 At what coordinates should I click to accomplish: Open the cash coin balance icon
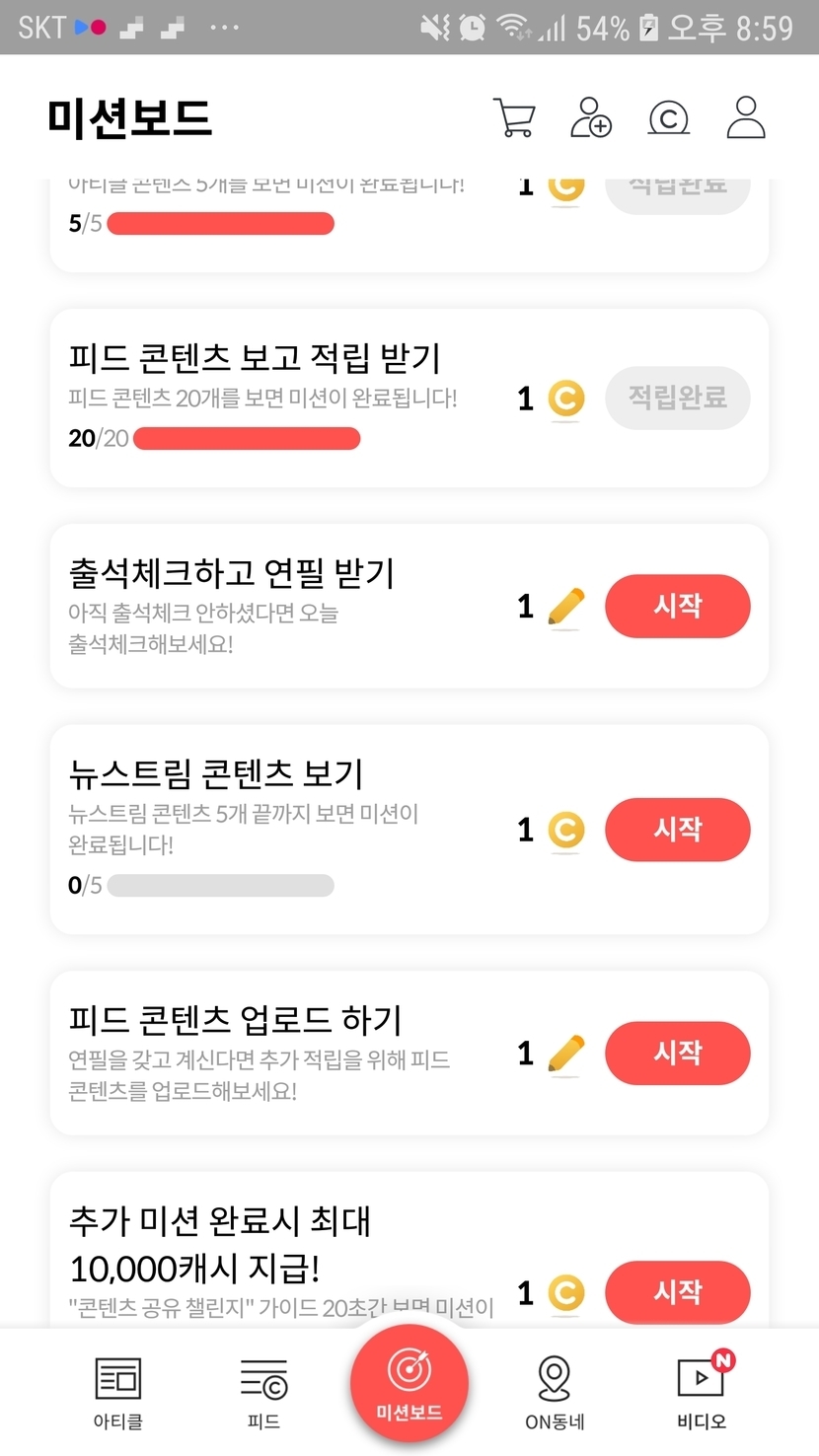tap(668, 118)
